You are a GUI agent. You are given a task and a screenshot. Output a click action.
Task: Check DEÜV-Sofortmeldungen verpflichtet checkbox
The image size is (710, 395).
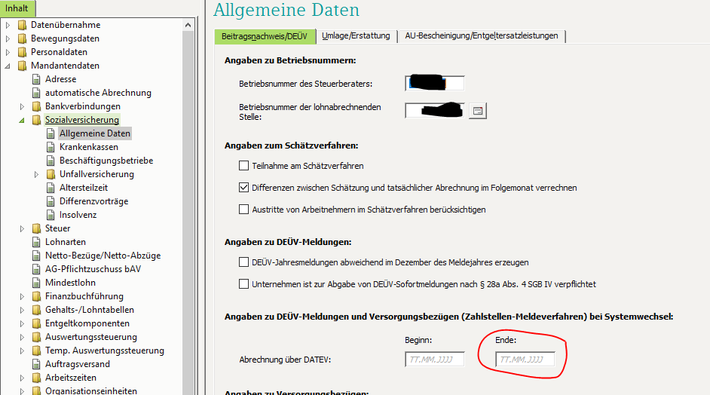coord(244,284)
